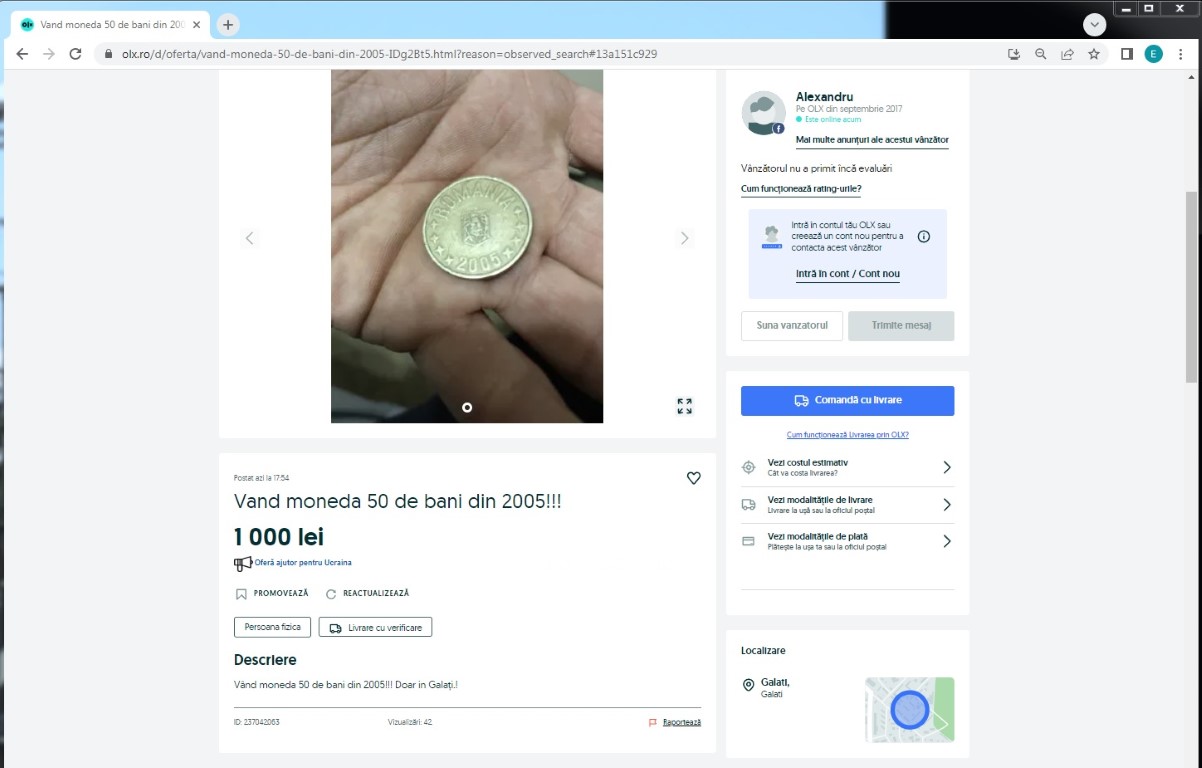This screenshot has height=768, width=1202.
Task: Open fullscreen image view icon
Action: click(684, 406)
